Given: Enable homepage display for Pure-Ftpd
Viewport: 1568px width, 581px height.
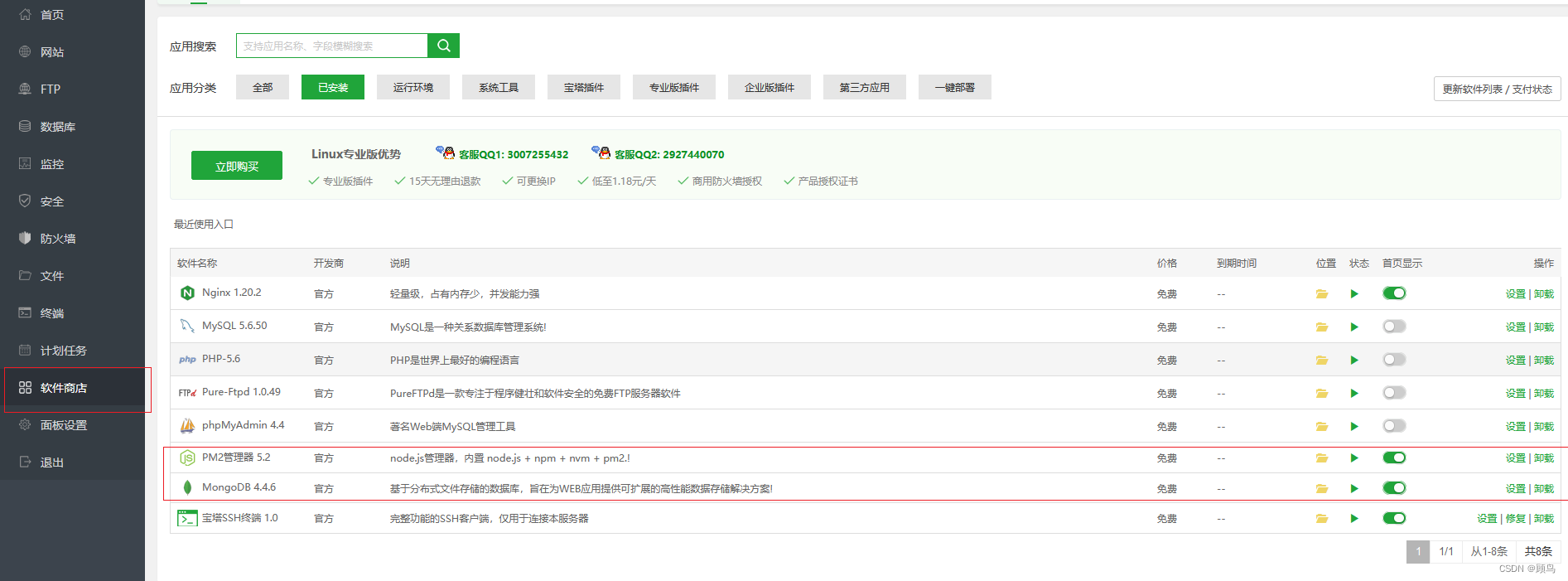Looking at the screenshot, I should 1394,393.
